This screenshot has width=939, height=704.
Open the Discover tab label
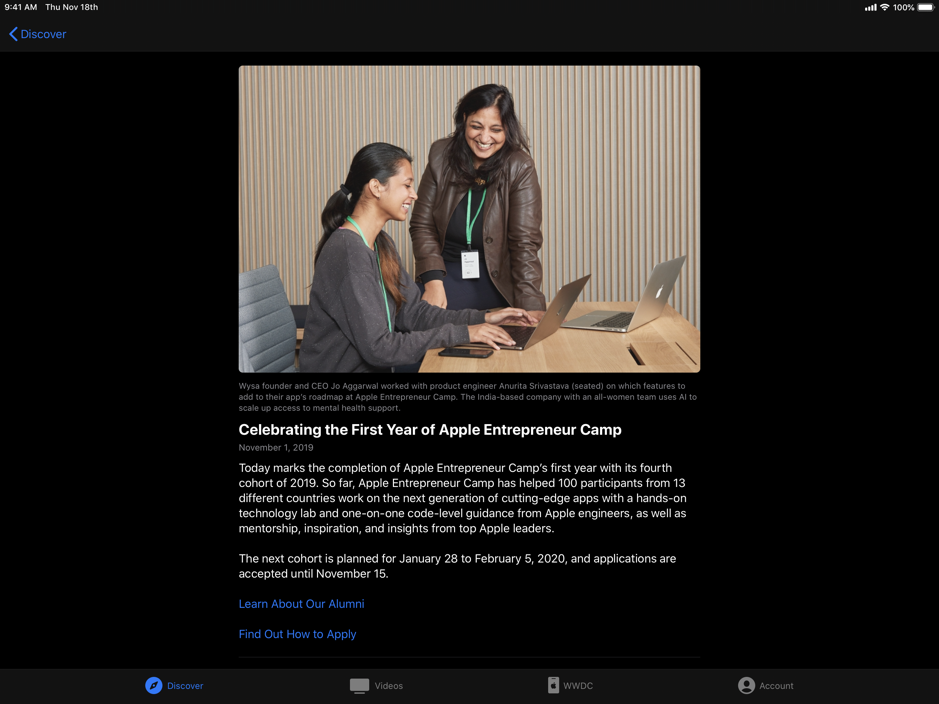click(x=185, y=686)
